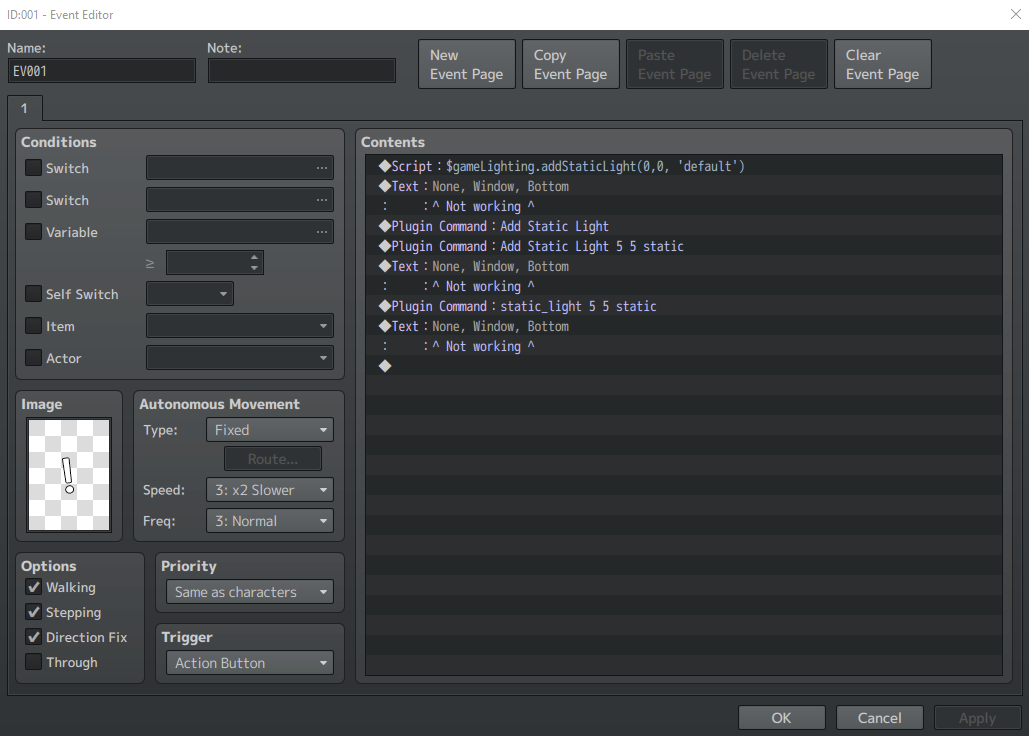Enable the Actor condition checkbox
Image resolution: width=1029 pixels, height=736 pixels.
pos(33,358)
